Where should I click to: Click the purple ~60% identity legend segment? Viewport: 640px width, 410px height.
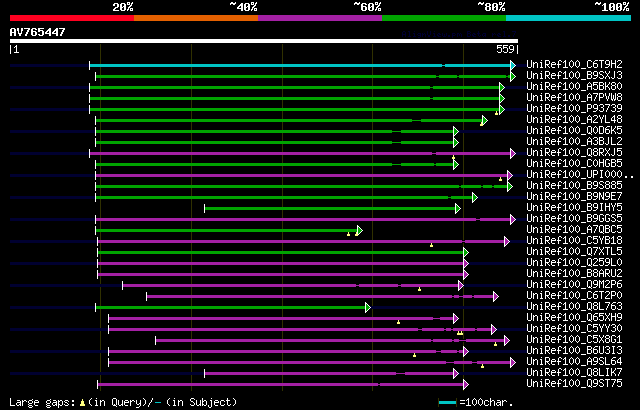click(x=320, y=18)
